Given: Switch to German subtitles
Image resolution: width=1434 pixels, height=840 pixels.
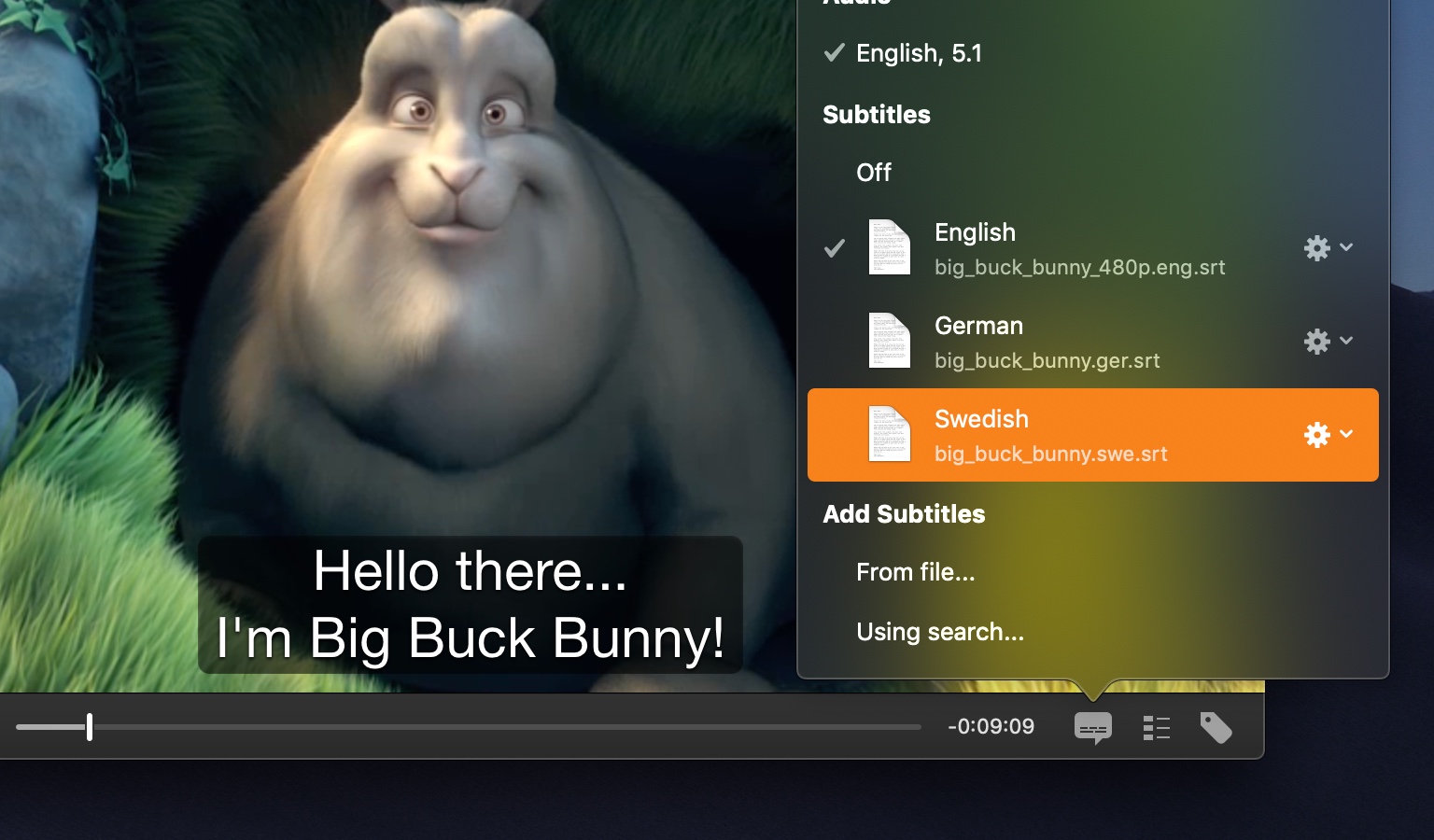Looking at the screenshot, I should (x=1092, y=342).
